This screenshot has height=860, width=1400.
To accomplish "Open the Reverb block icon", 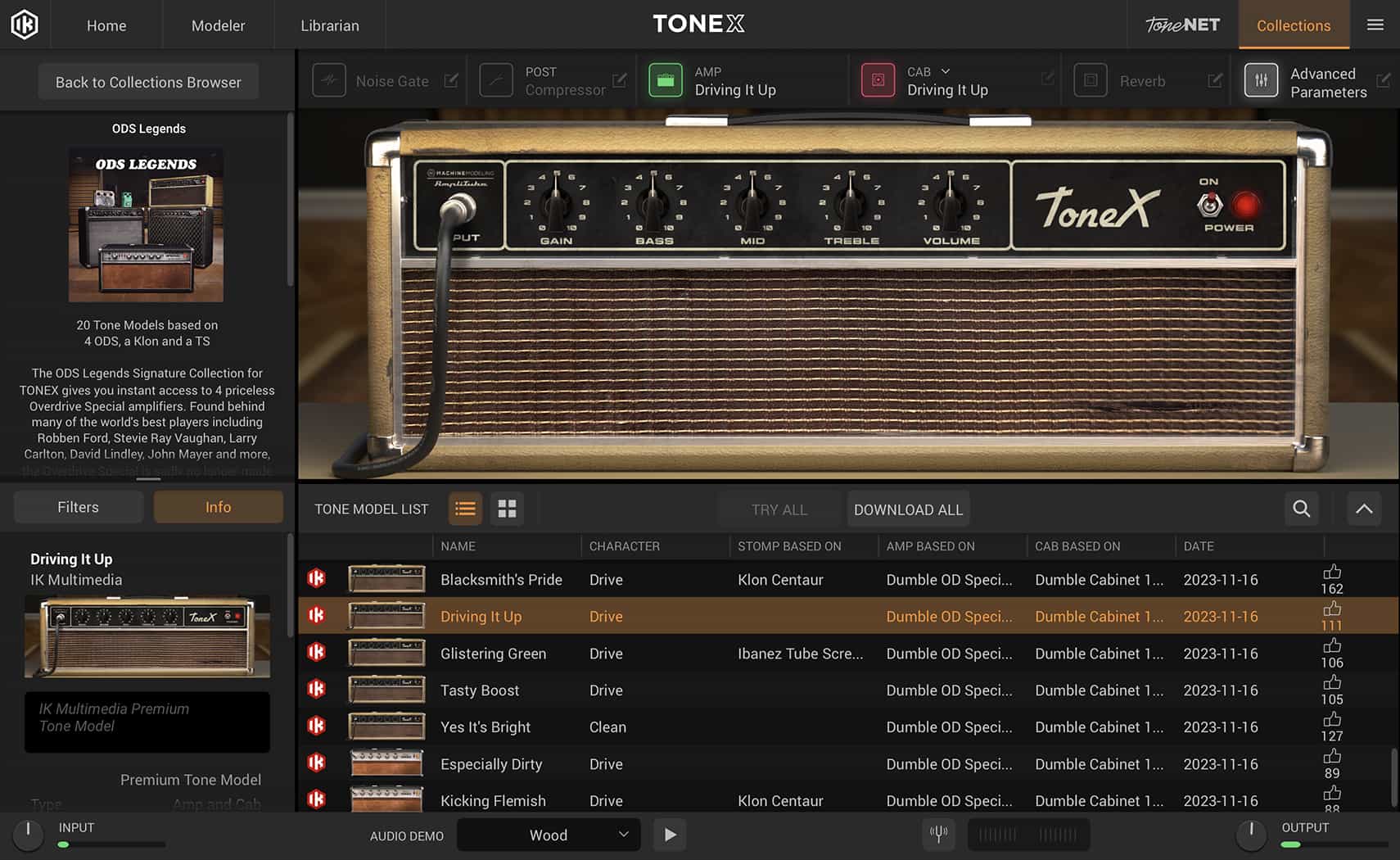I will [1091, 80].
